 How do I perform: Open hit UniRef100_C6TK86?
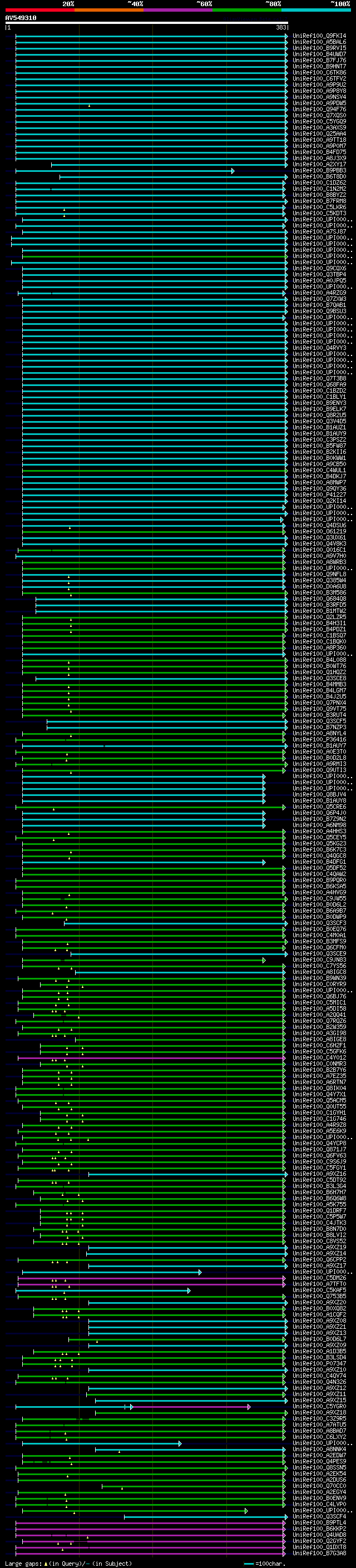319,72
